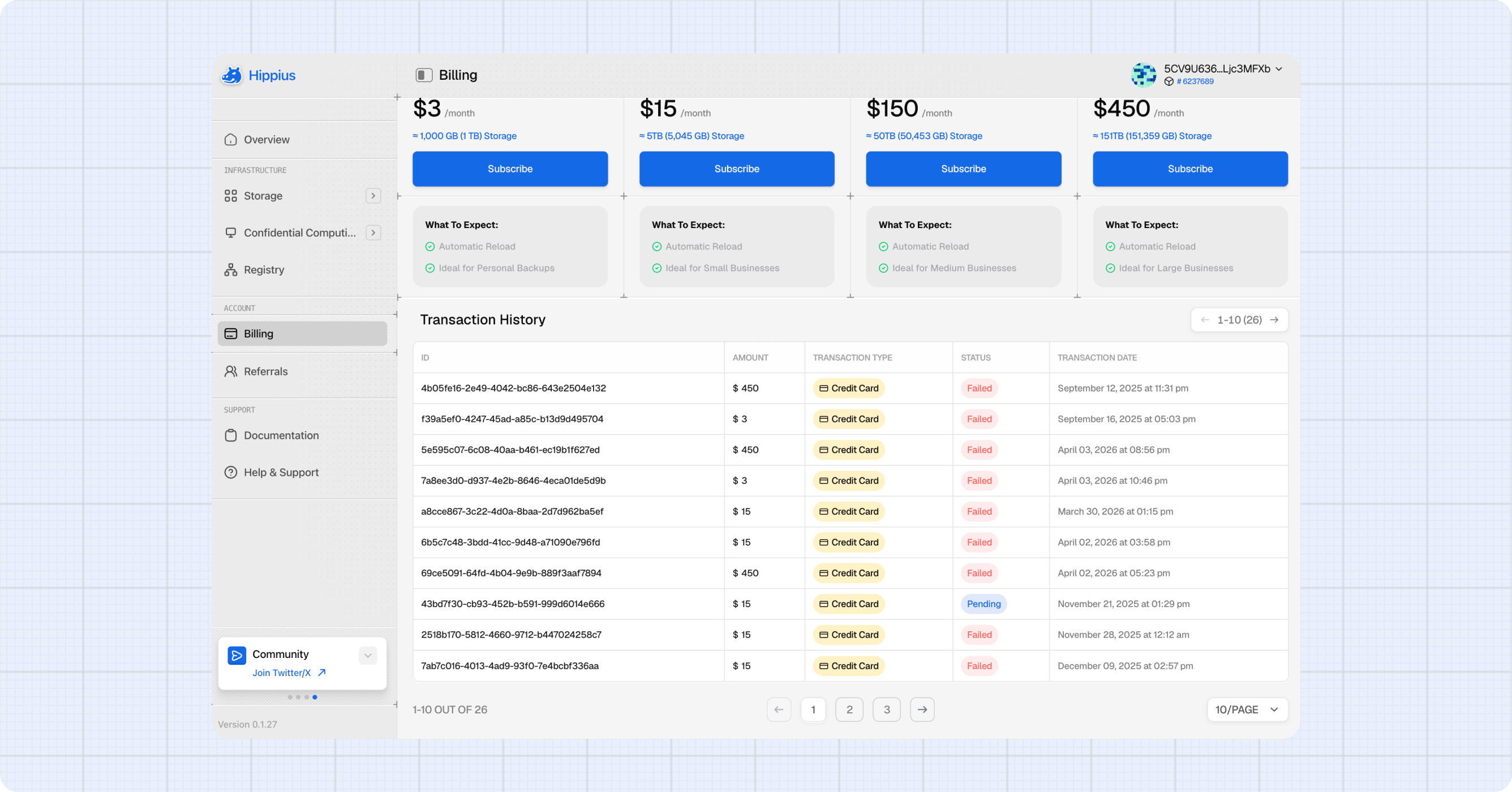Click the Confidential Computing monitor icon
The width and height of the screenshot is (1512, 792).
pyautogui.click(x=231, y=233)
